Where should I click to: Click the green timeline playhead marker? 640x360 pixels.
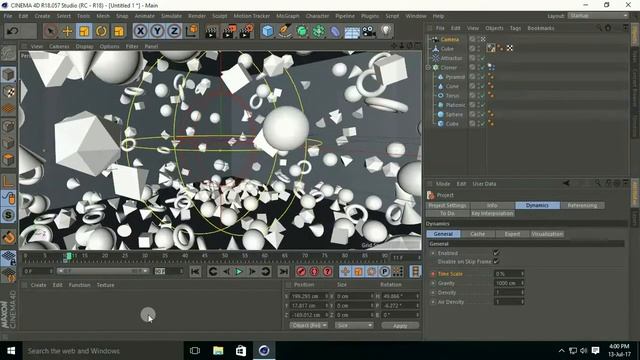[x=69, y=256]
